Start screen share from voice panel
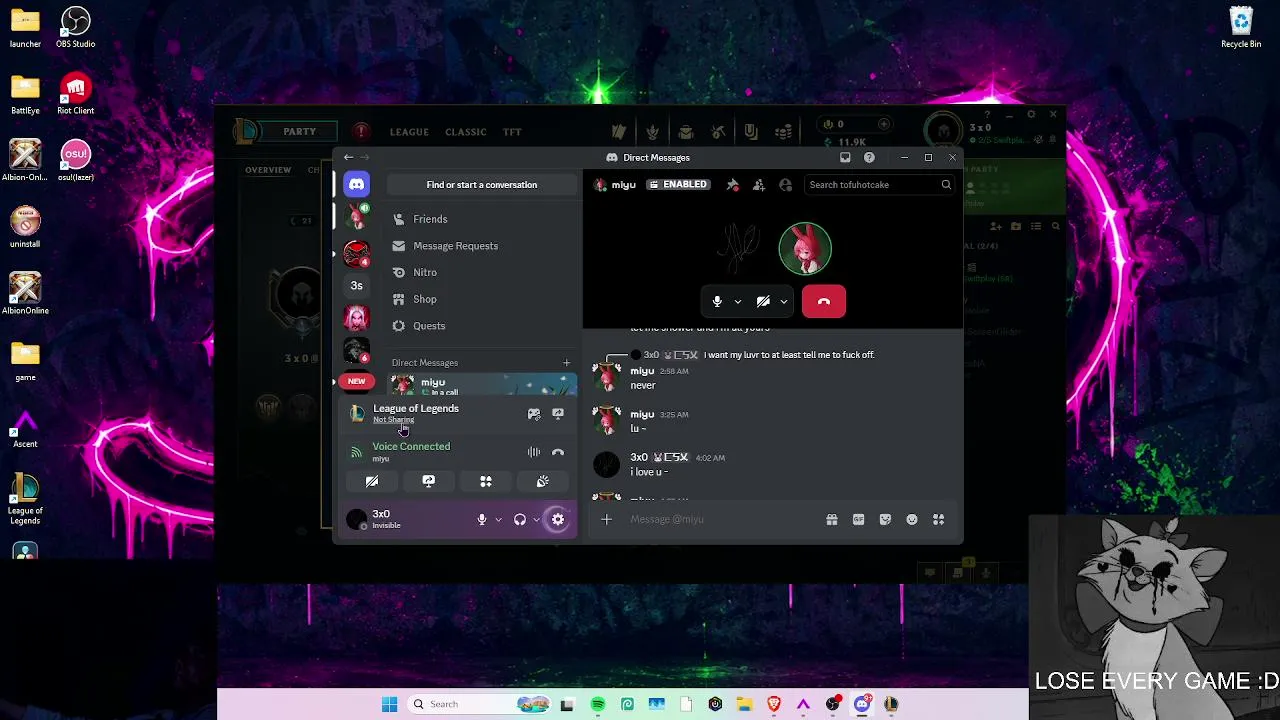Viewport: 1280px width, 720px height. point(429,482)
